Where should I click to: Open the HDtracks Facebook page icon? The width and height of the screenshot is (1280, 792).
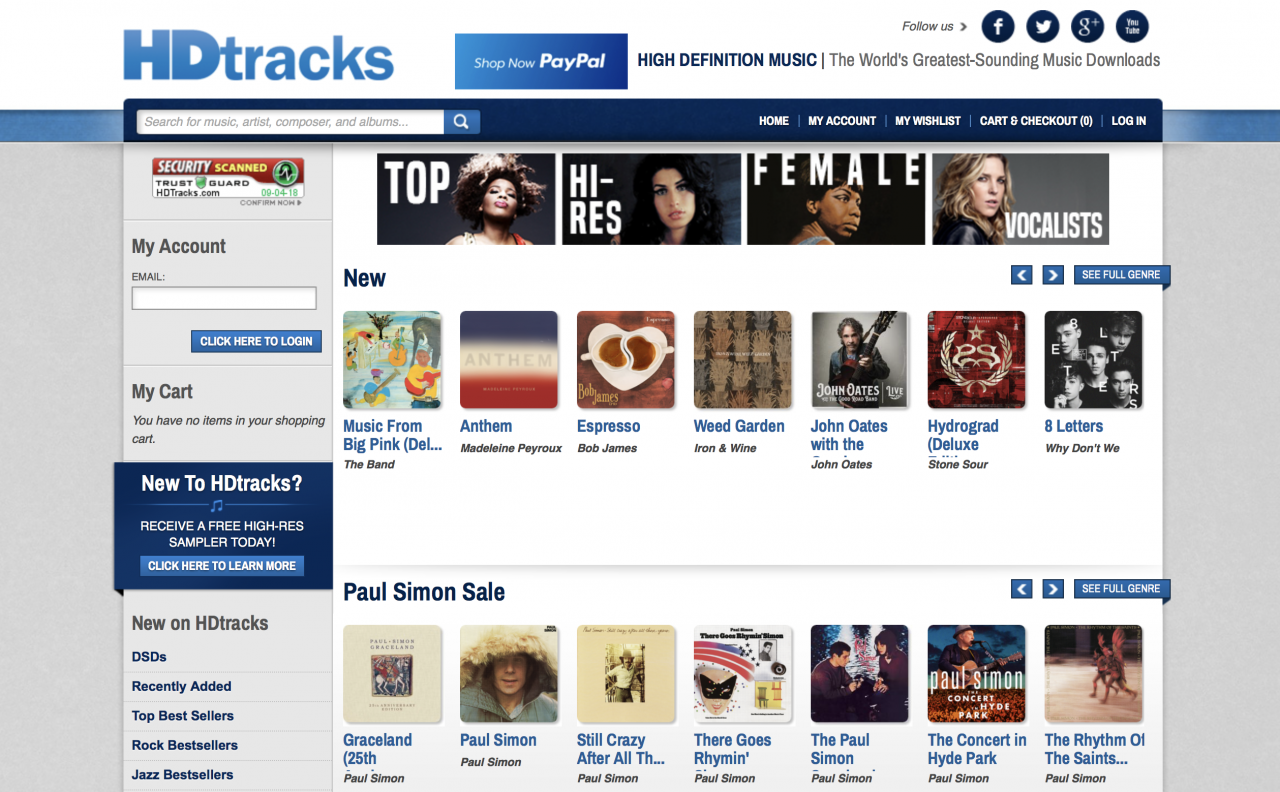[998, 26]
